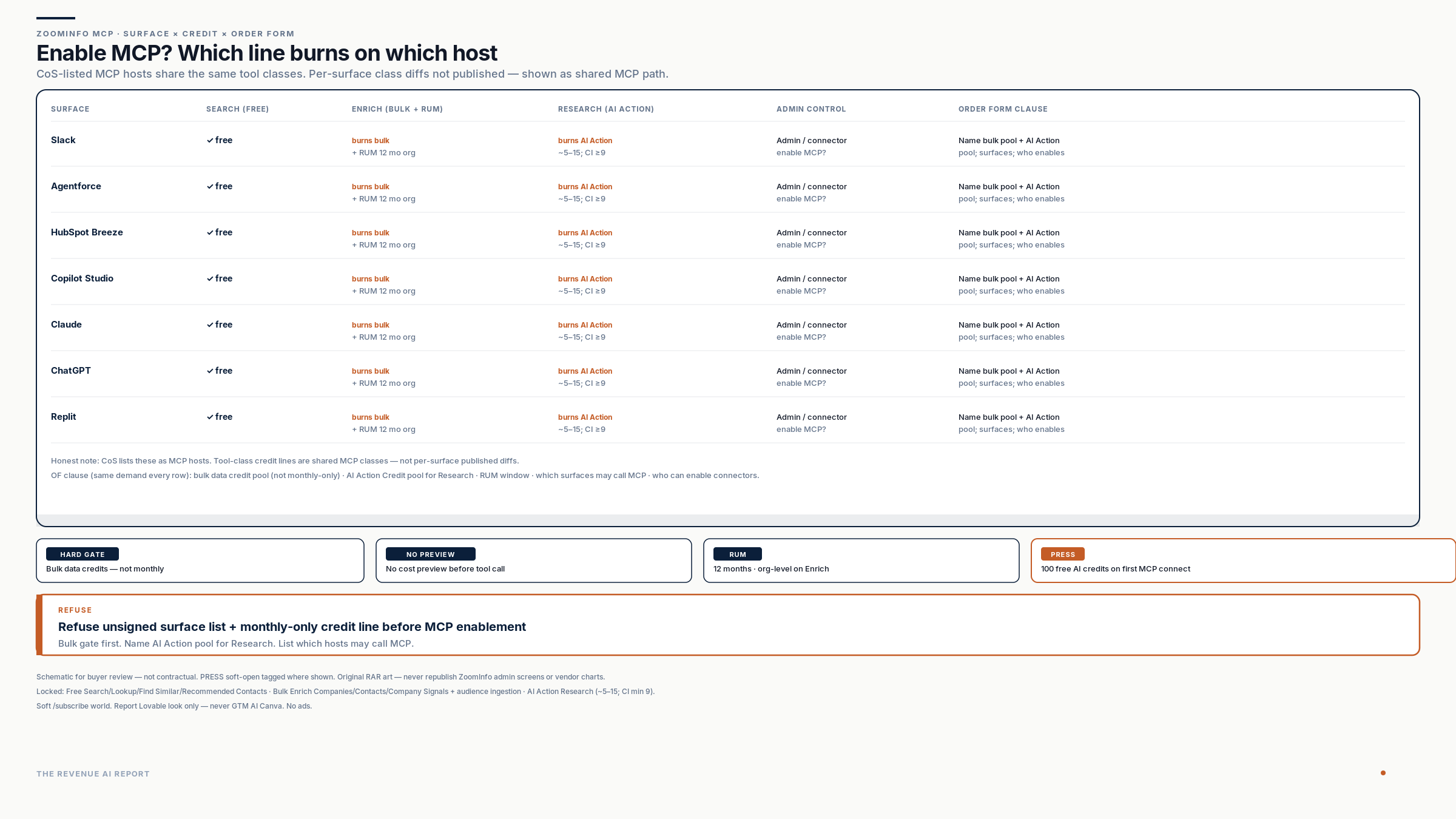Image resolution: width=1456 pixels, height=819 pixels.
Task: Click the 'Locked: Free Search/Lookup' footnote
Action: point(345,692)
